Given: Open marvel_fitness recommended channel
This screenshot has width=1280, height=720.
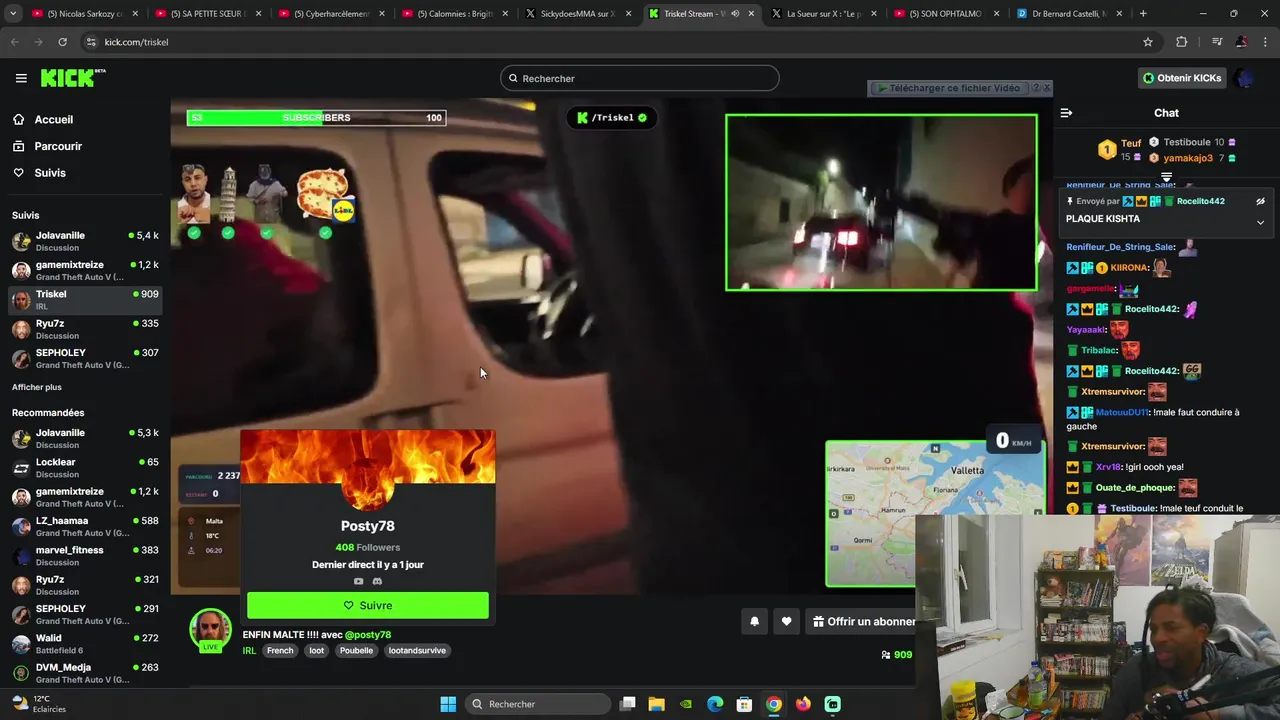Looking at the screenshot, I should (85, 556).
